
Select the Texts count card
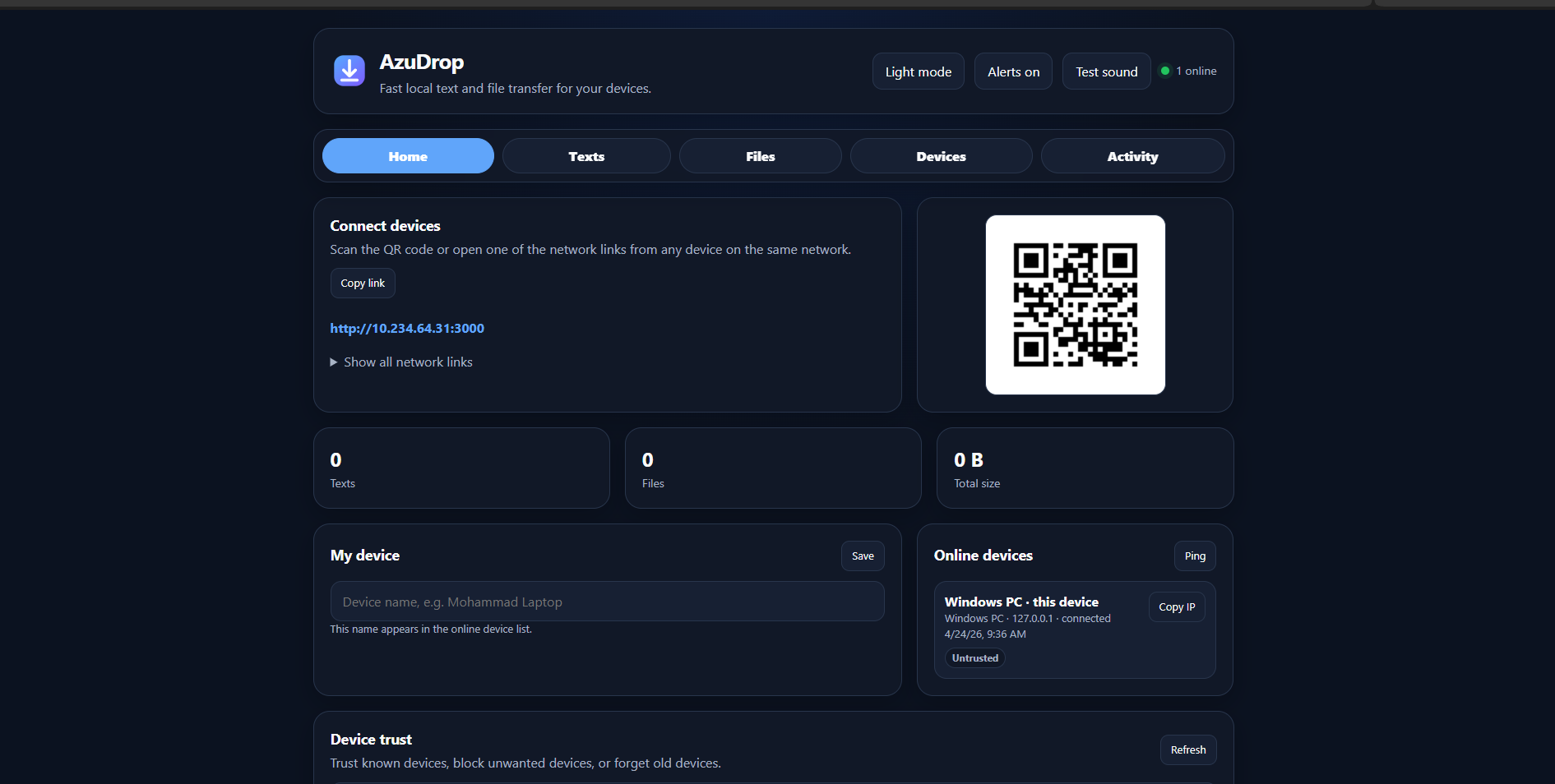[461, 468]
